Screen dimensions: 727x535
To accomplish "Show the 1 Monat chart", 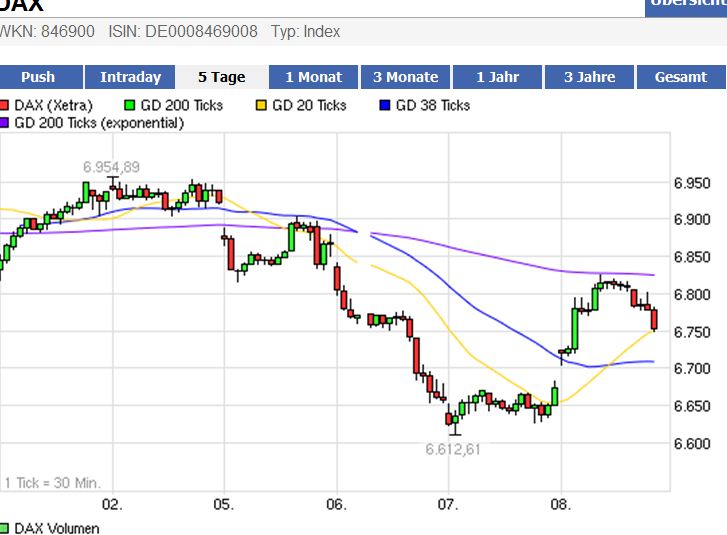I will point(313,77).
